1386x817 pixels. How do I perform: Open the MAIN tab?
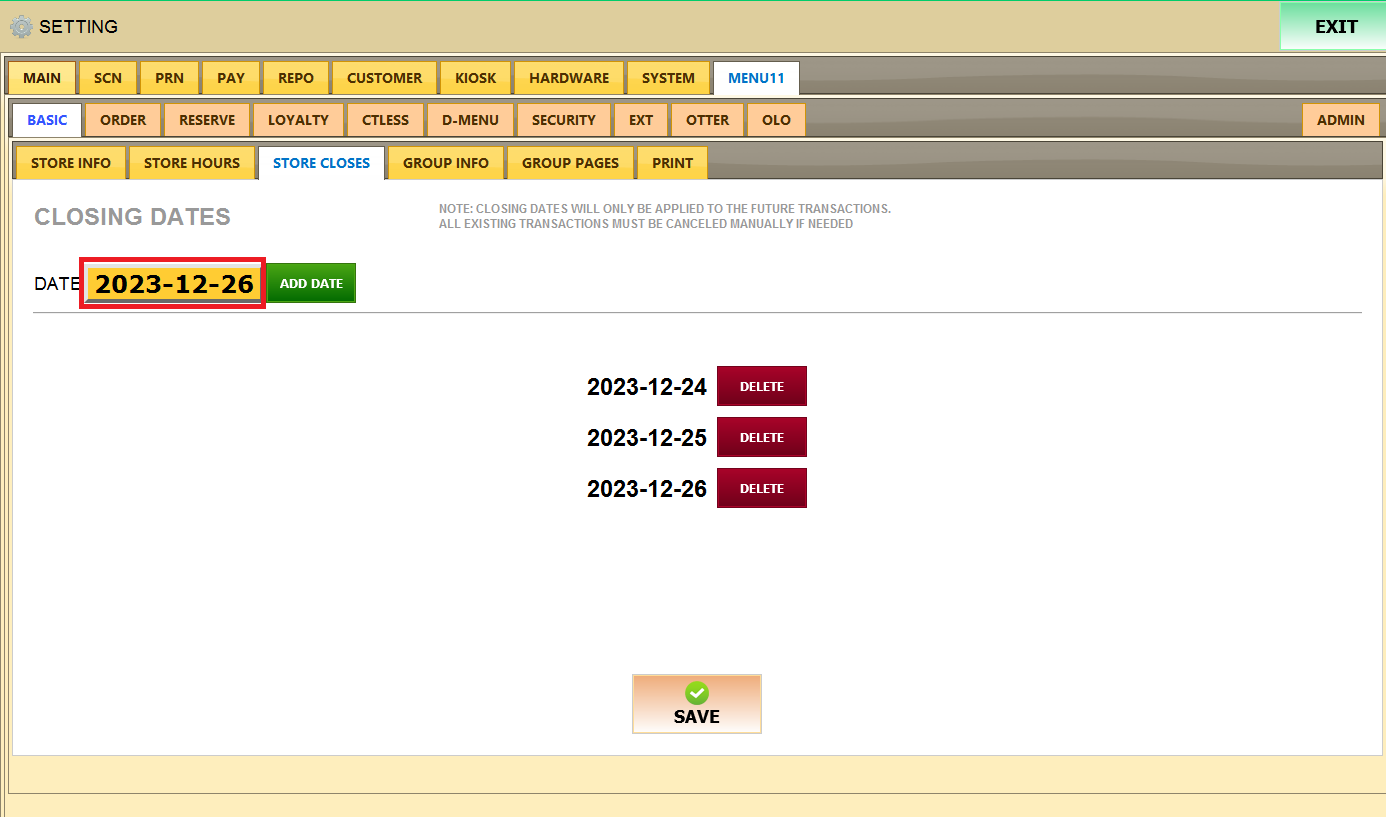tap(42, 78)
